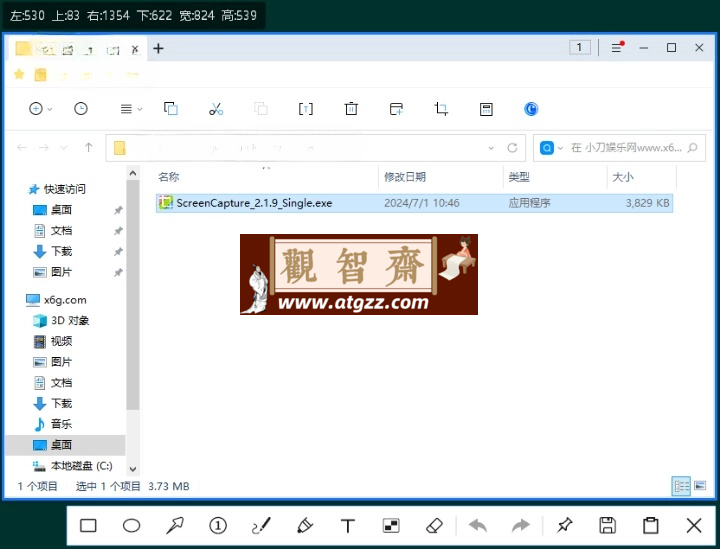Image resolution: width=720 pixels, height=549 pixels.
Task: Select the ellipse annotation tool
Action: click(x=131, y=526)
